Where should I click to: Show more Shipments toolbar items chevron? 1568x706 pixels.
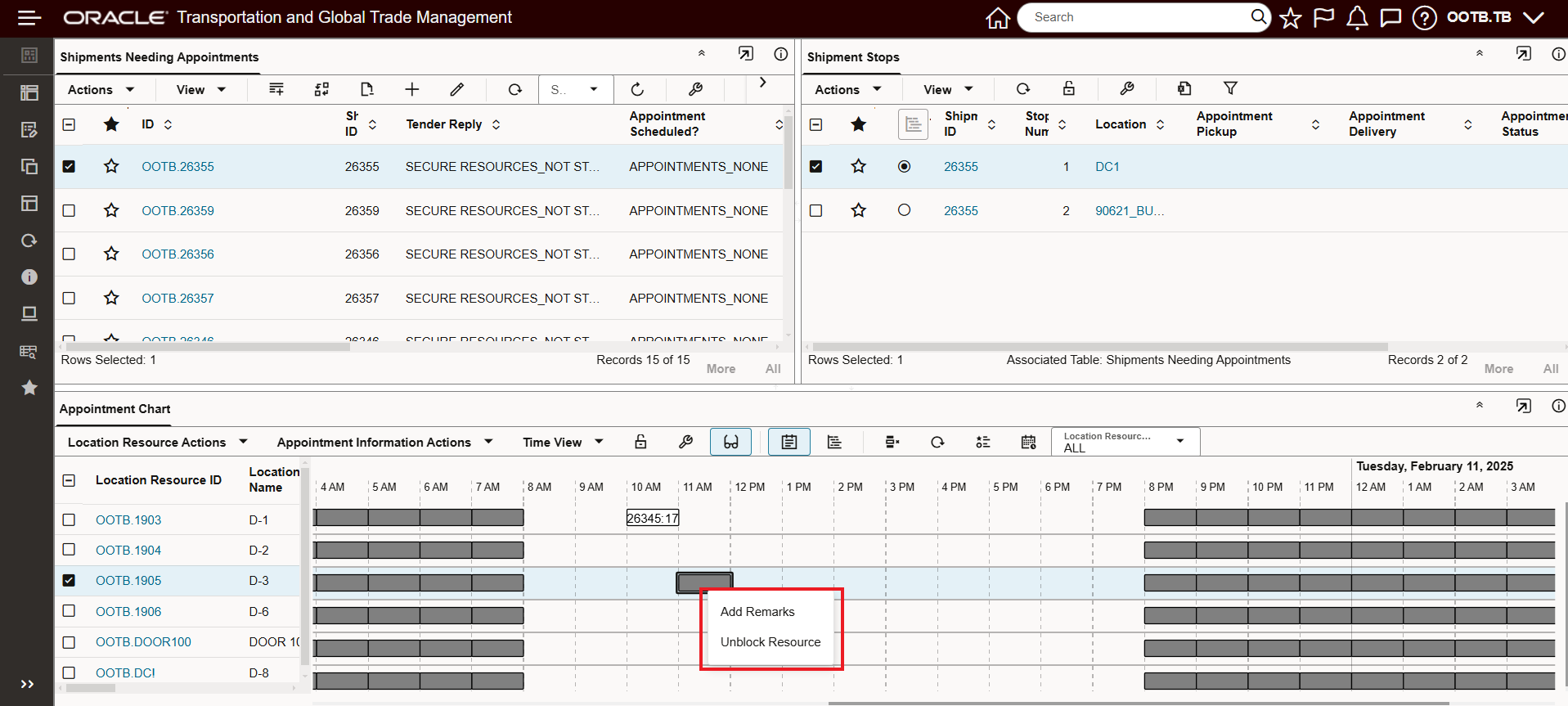click(x=762, y=83)
